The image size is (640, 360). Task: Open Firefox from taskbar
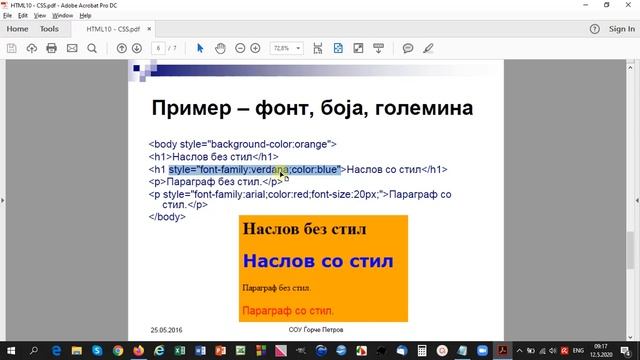point(138,351)
